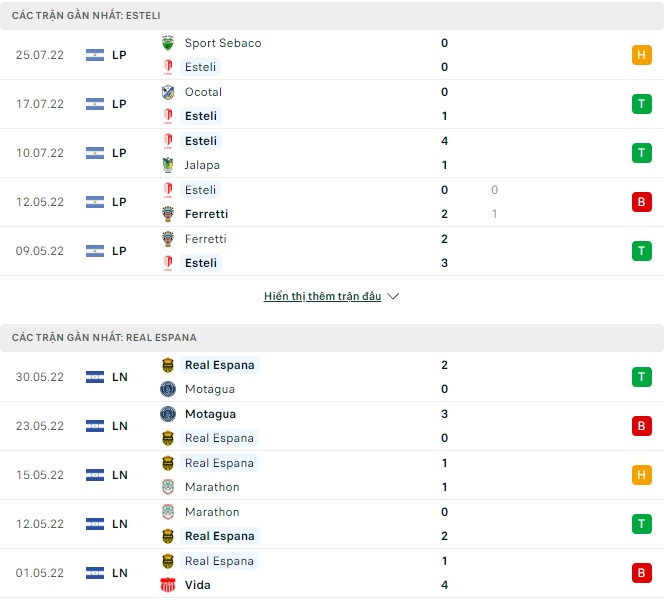
Task: Select the 'Các trận gần nhất: Real Espana' section header
Action: coord(105,338)
